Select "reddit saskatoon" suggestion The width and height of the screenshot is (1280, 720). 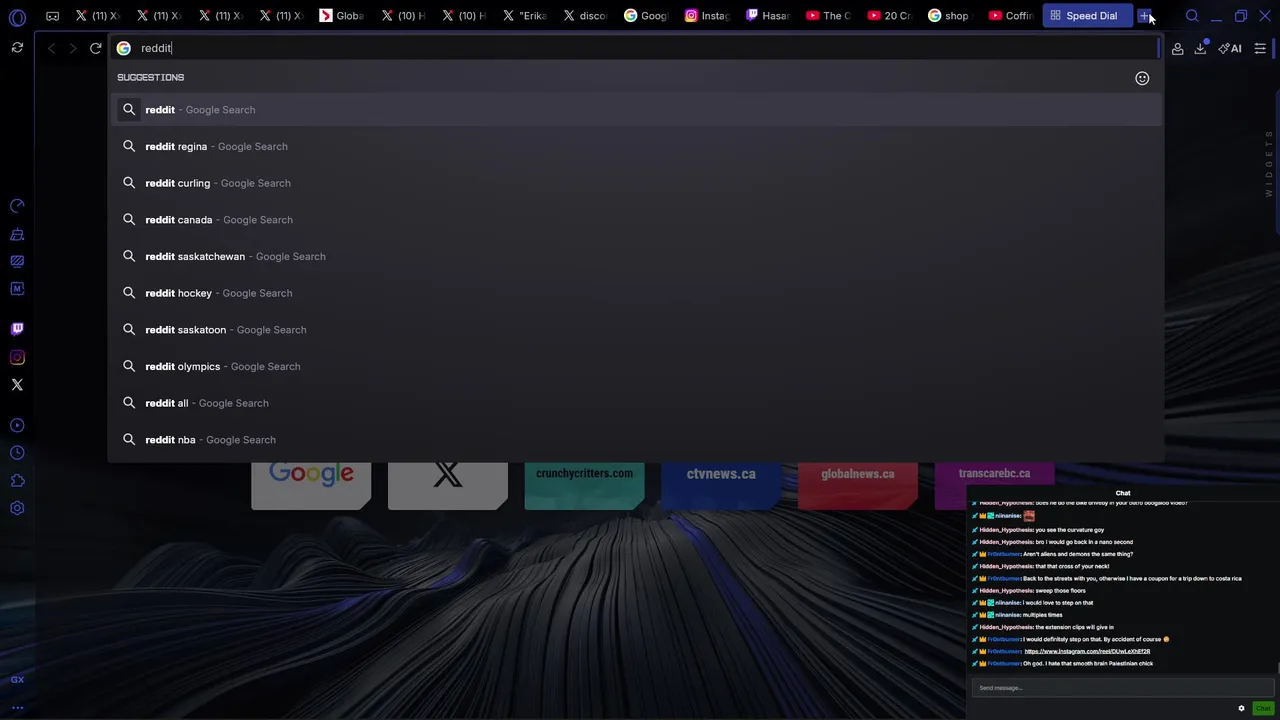[x=636, y=330]
